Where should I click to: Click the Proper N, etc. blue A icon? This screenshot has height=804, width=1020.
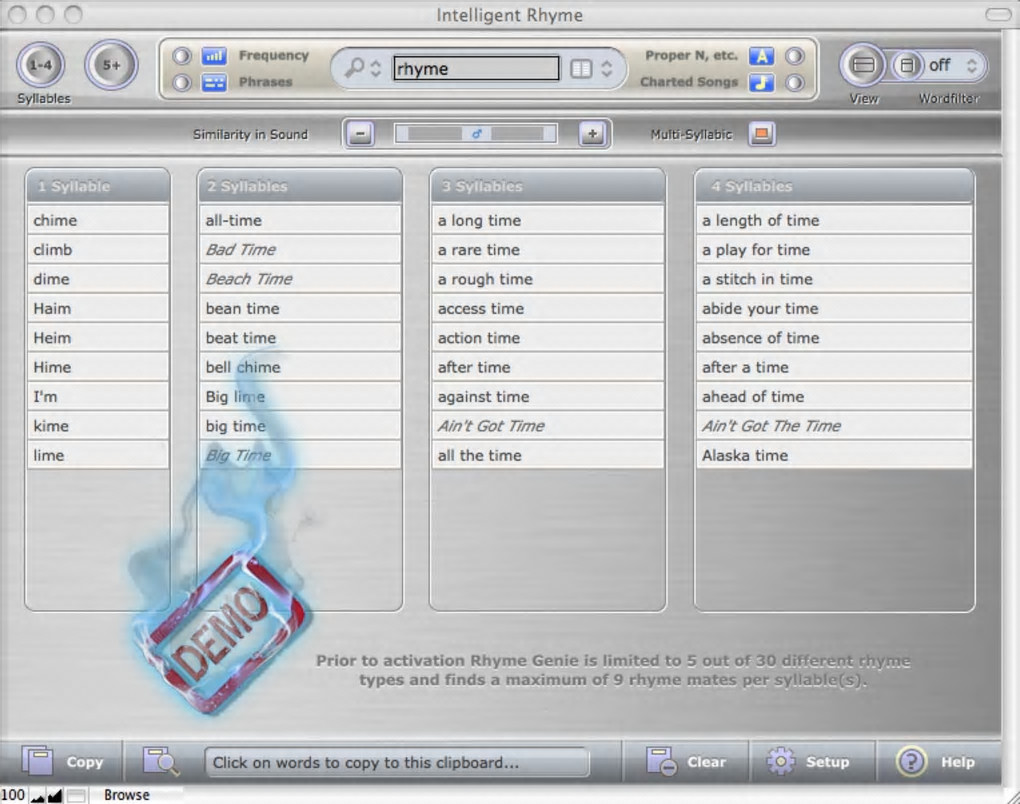click(762, 56)
